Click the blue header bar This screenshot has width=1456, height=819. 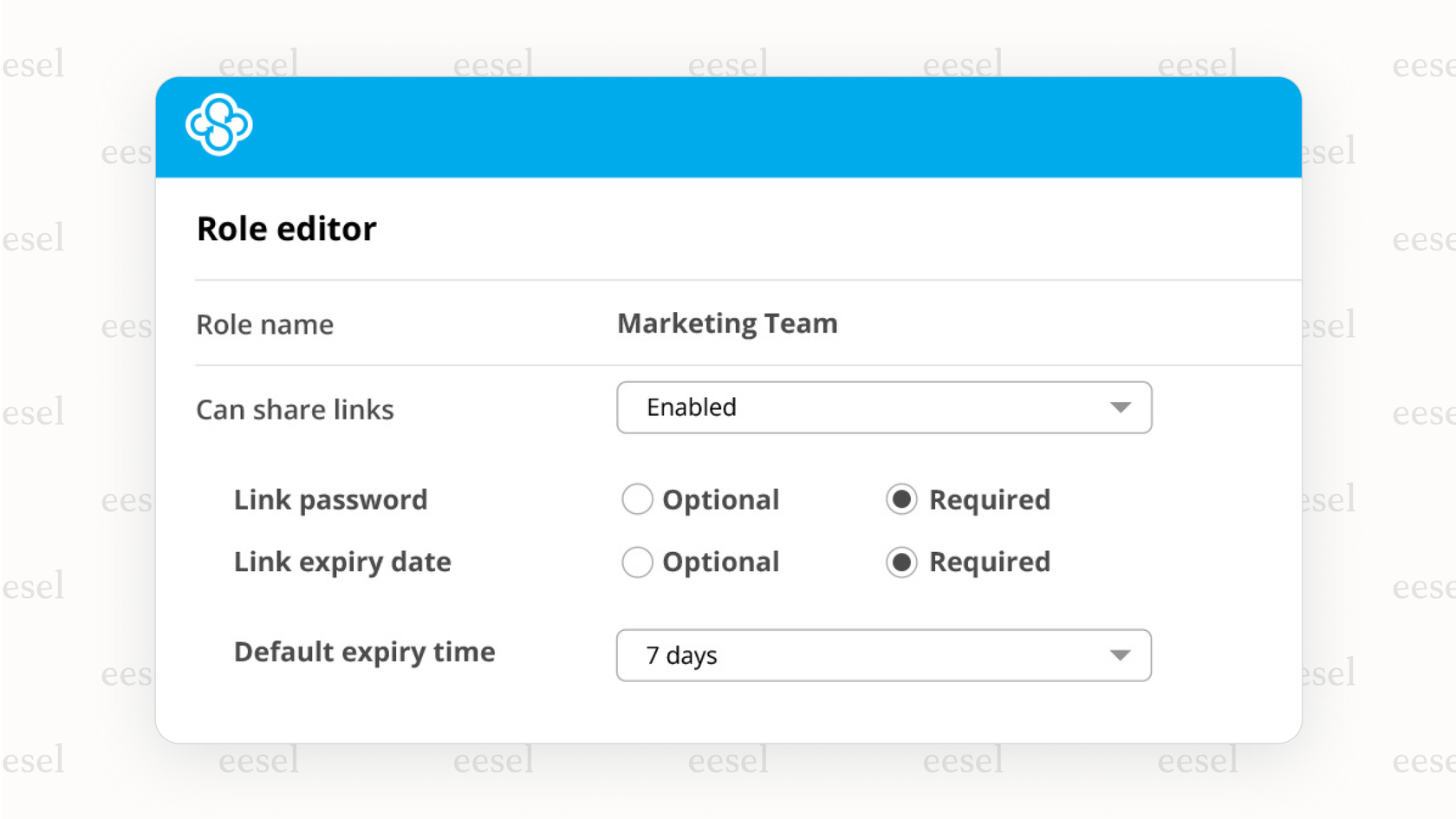(728, 126)
